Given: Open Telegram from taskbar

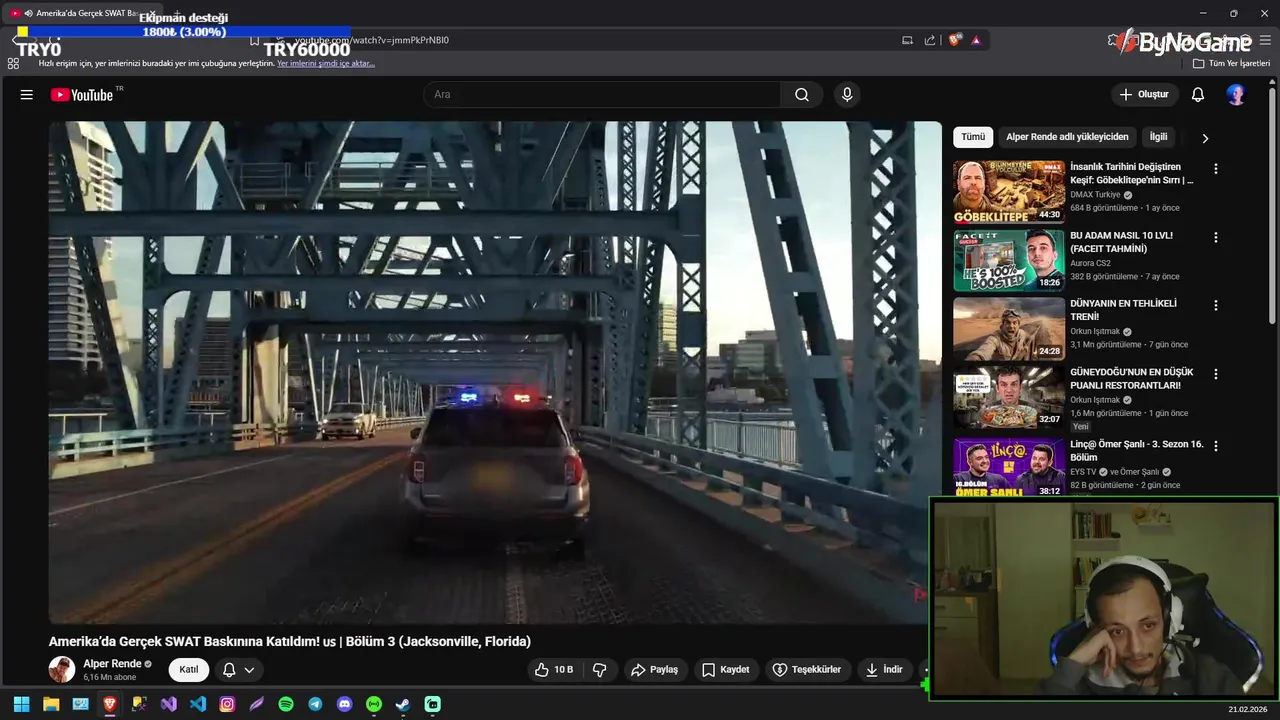Looking at the screenshot, I should tap(315, 704).
